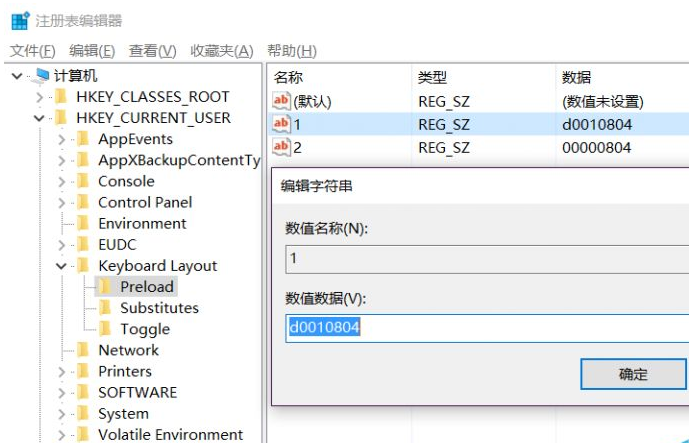The width and height of the screenshot is (689, 443).
Task: Click the HKEY_CLASSES_ROOT folder icon
Action: click(62, 97)
